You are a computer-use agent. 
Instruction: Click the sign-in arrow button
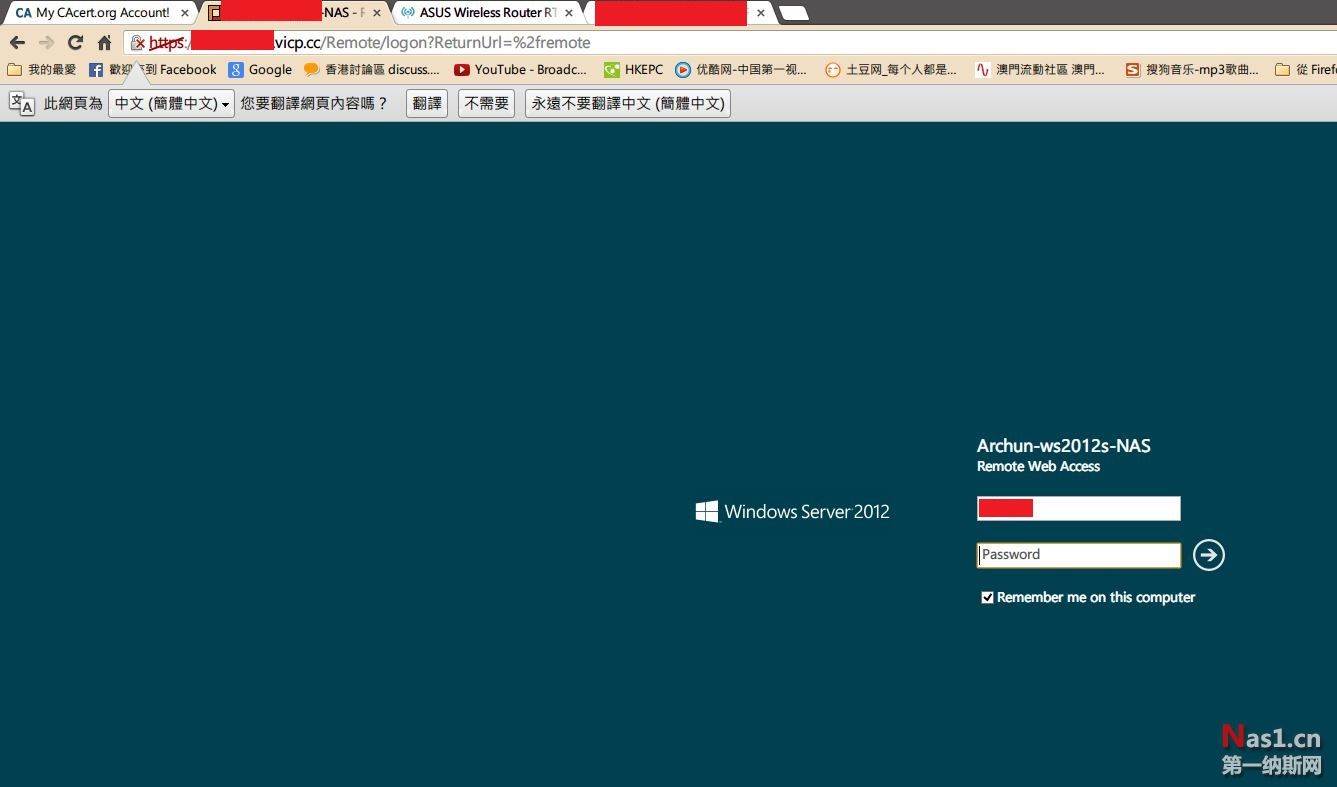[1209, 555]
